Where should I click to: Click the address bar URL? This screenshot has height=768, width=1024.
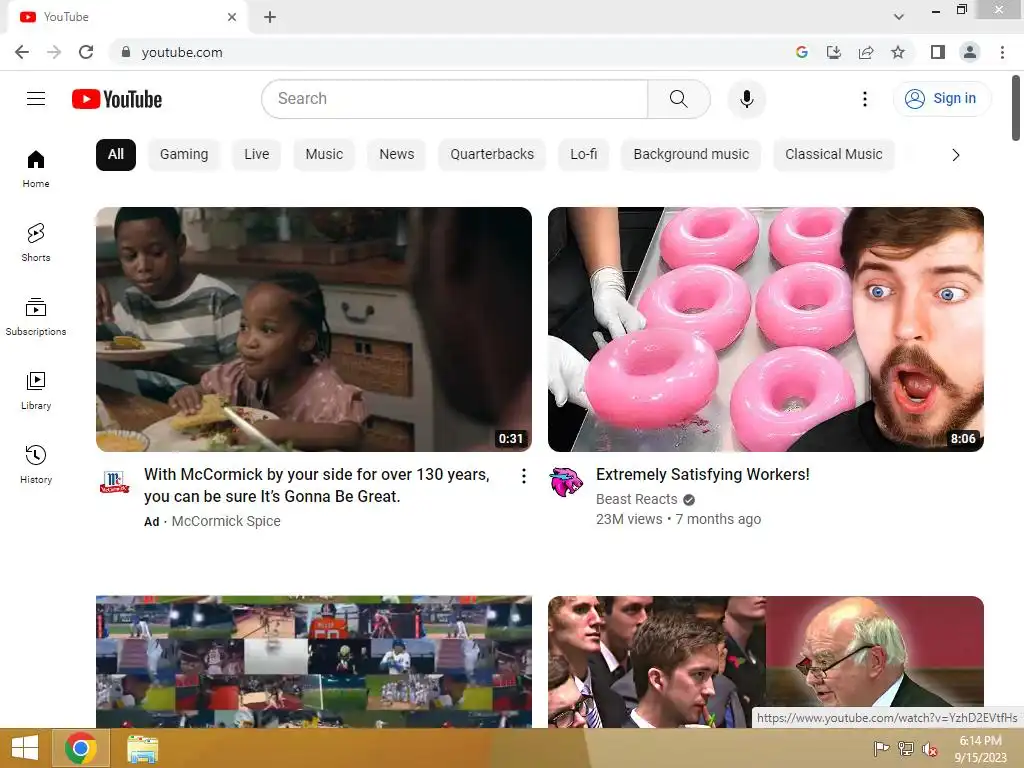point(182,52)
